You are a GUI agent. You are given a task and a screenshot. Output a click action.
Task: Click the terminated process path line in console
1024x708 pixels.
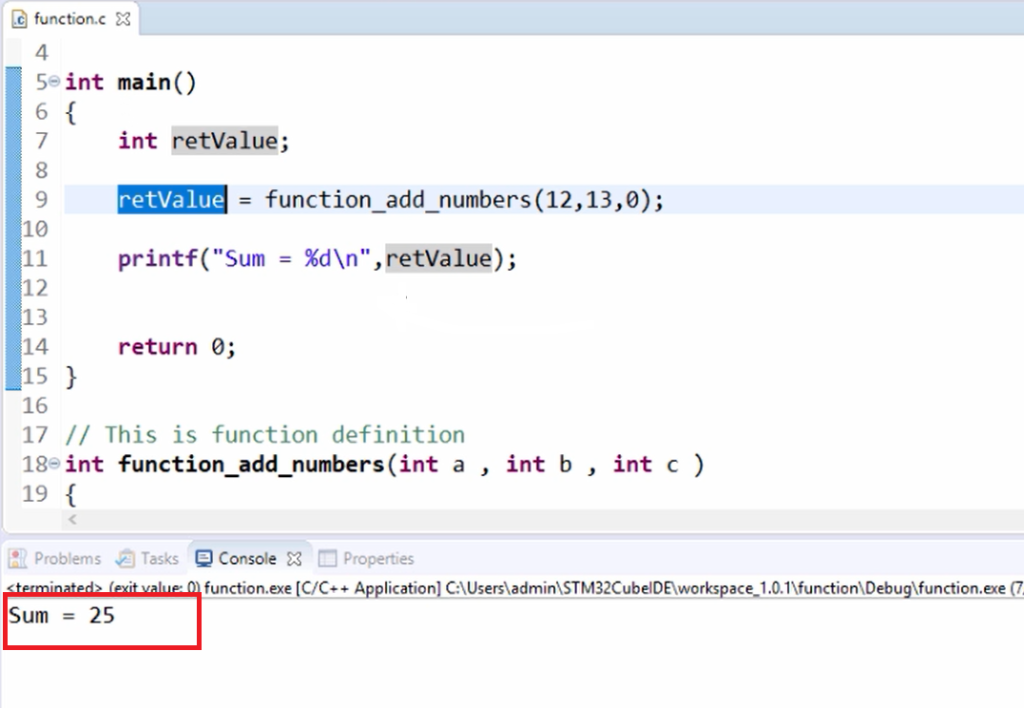tap(515, 588)
